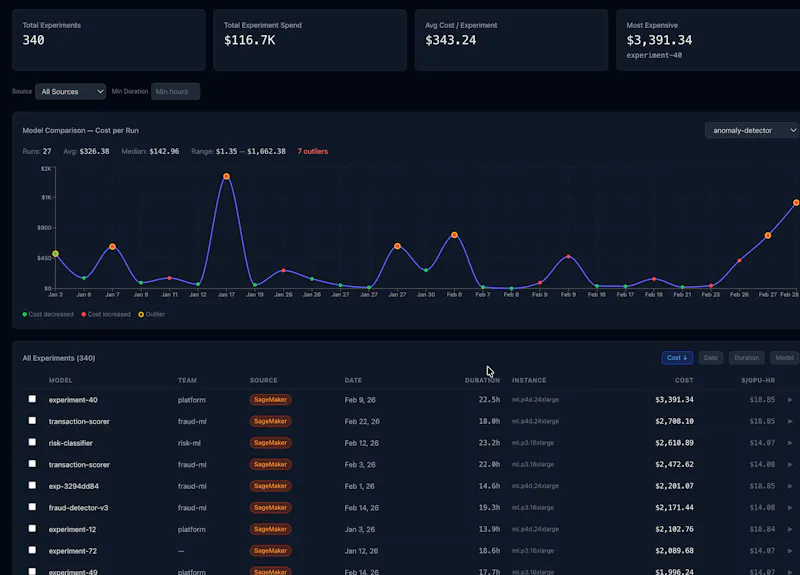
Task: Open the anomaly-detector model dropdown
Action: coord(752,130)
